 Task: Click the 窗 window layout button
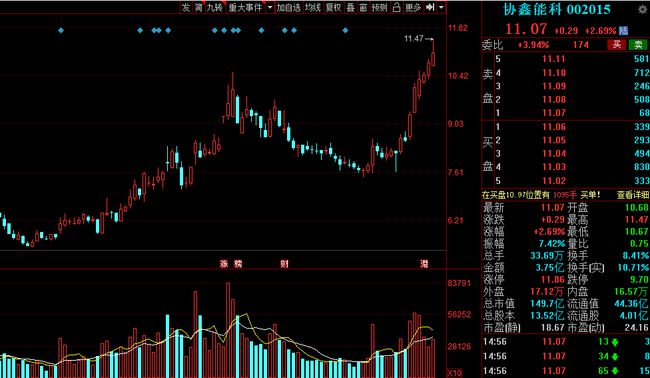pos(363,7)
